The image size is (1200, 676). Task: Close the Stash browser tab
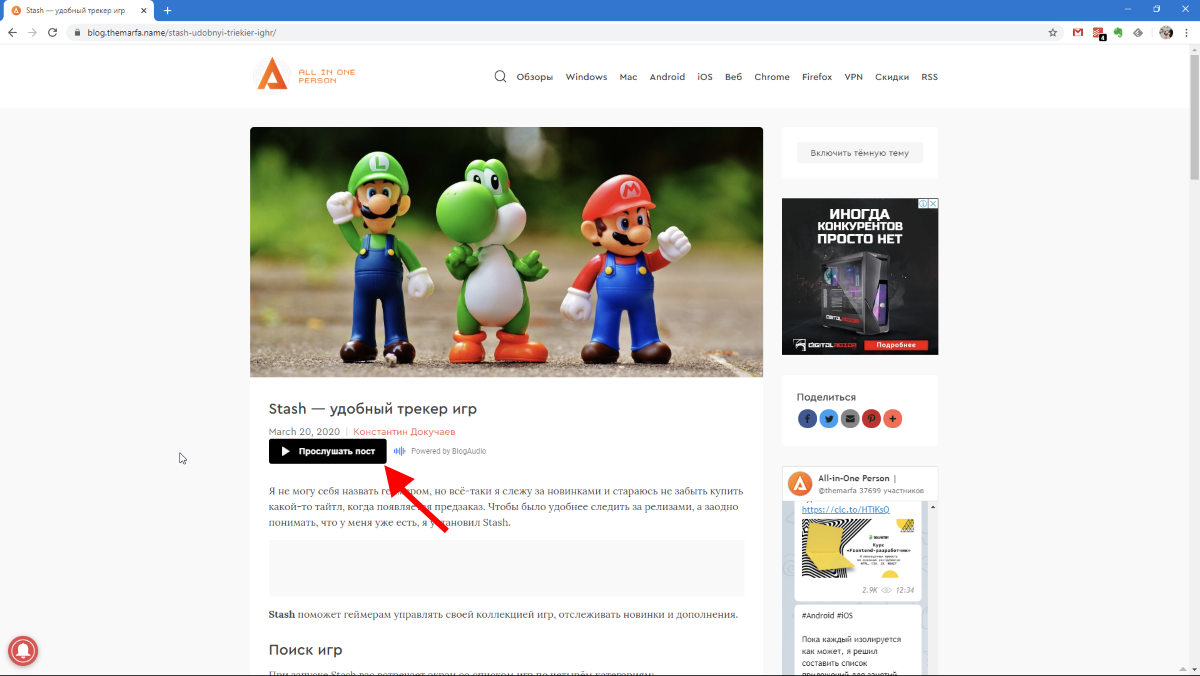(145, 10)
